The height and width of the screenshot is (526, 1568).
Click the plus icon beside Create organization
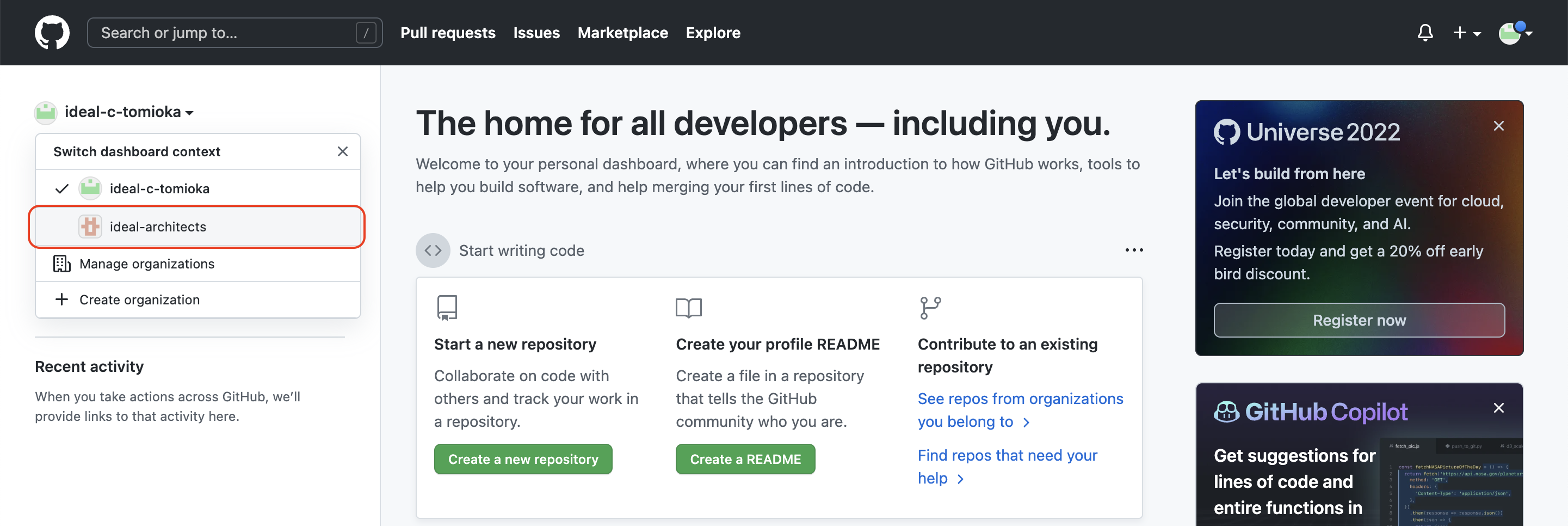coord(61,299)
